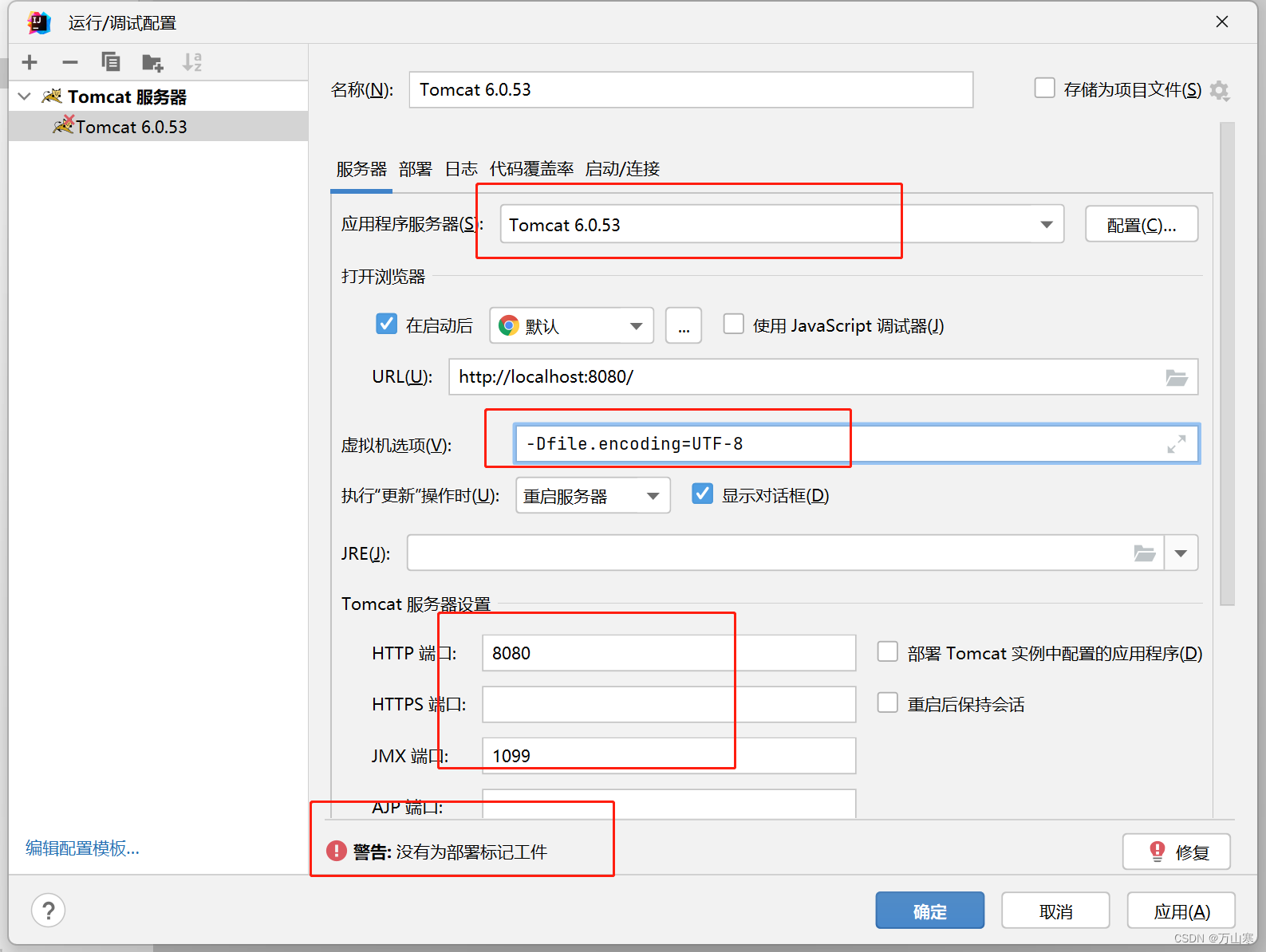The width and height of the screenshot is (1266, 952).
Task: Click the HTTP 端口 field 8080
Action: pos(669,653)
